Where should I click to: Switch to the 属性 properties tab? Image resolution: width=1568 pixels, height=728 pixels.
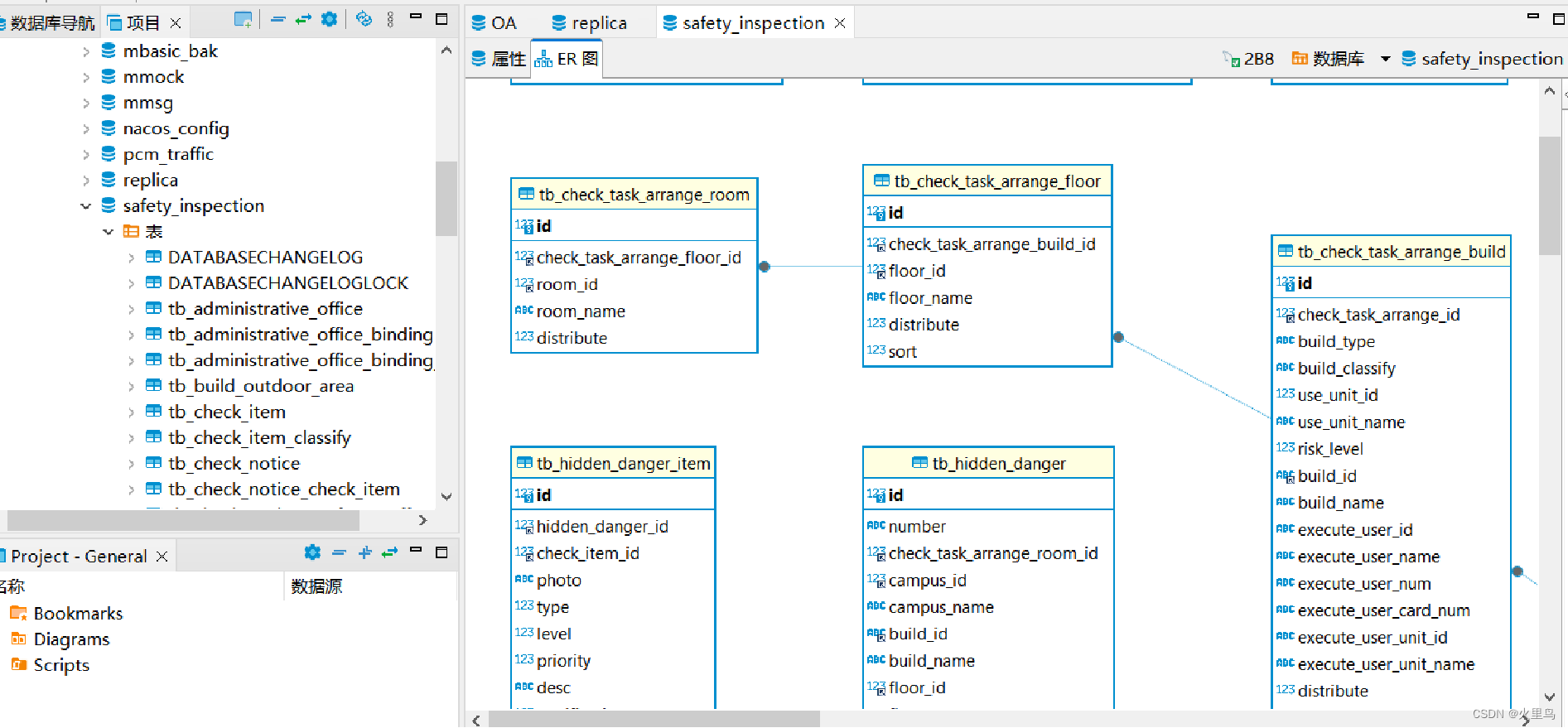pyautogui.click(x=499, y=59)
